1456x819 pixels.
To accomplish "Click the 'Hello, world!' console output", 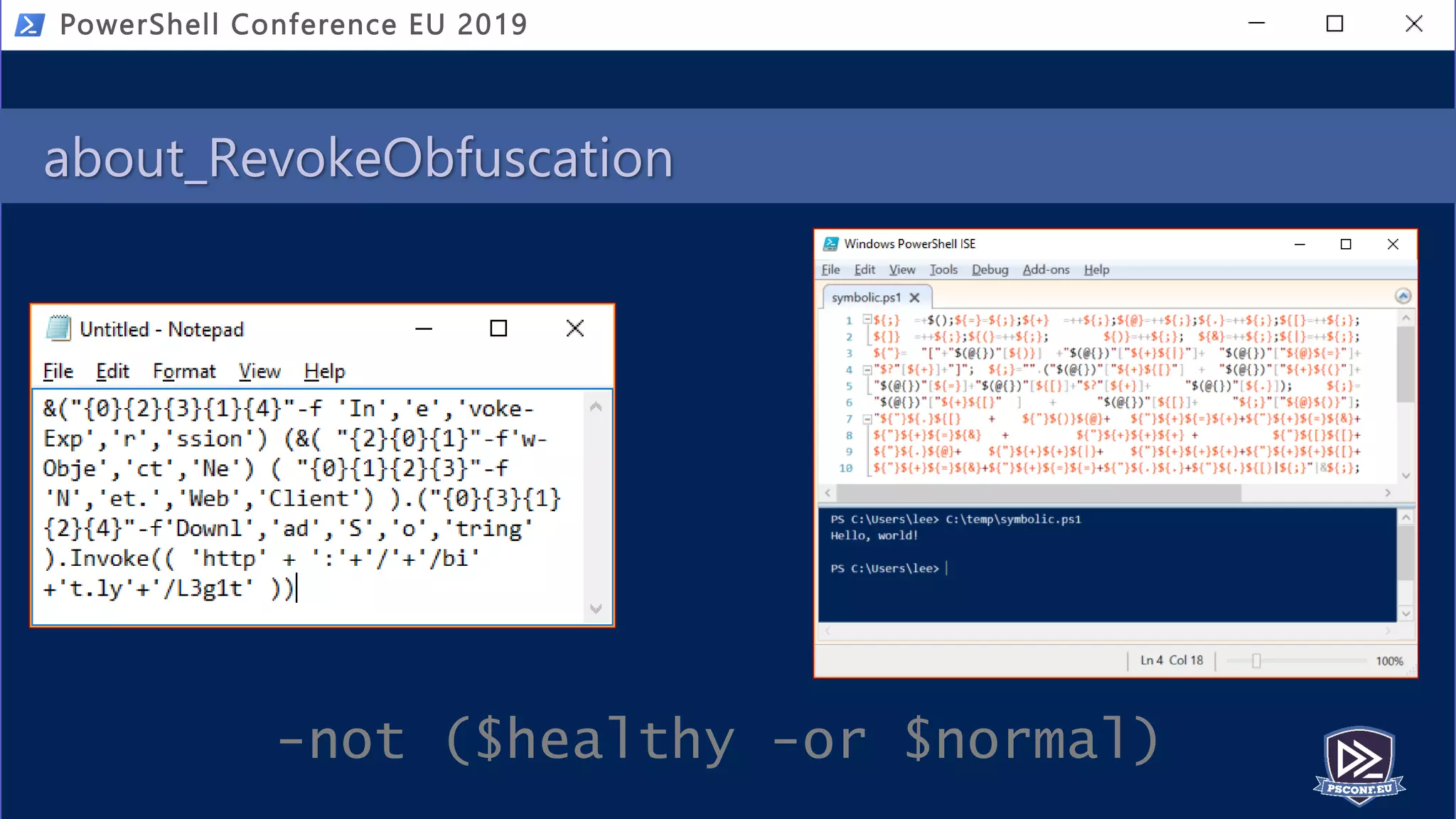I will pyautogui.click(x=874, y=535).
